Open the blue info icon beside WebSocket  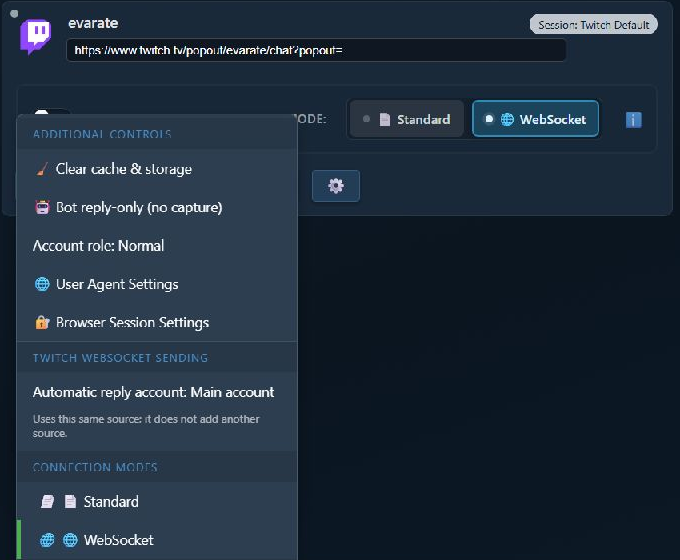click(x=634, y=120)
